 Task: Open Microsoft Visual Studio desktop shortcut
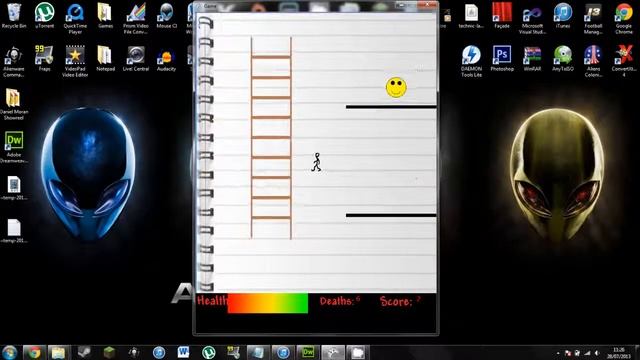[x=532, y=19]
